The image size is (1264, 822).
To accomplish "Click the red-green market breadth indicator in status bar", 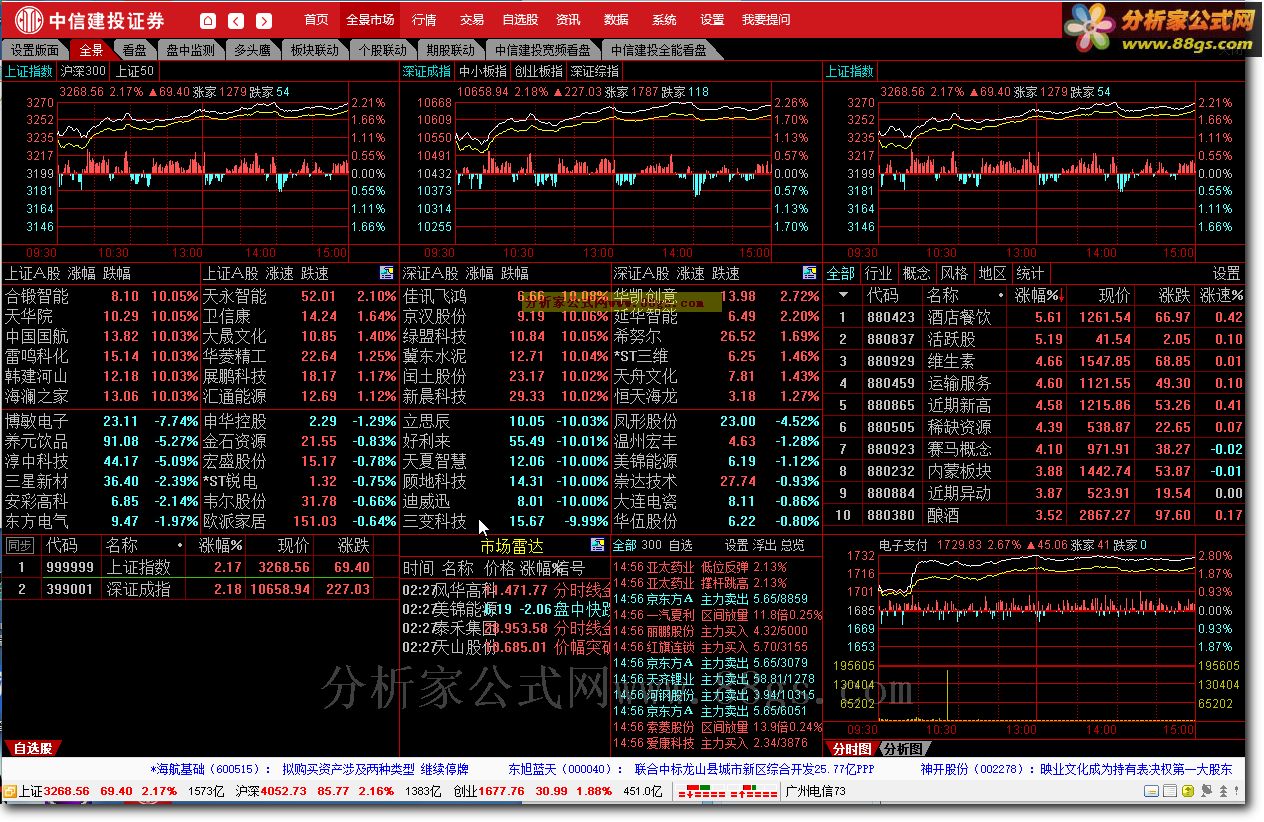I will (728, 791).
